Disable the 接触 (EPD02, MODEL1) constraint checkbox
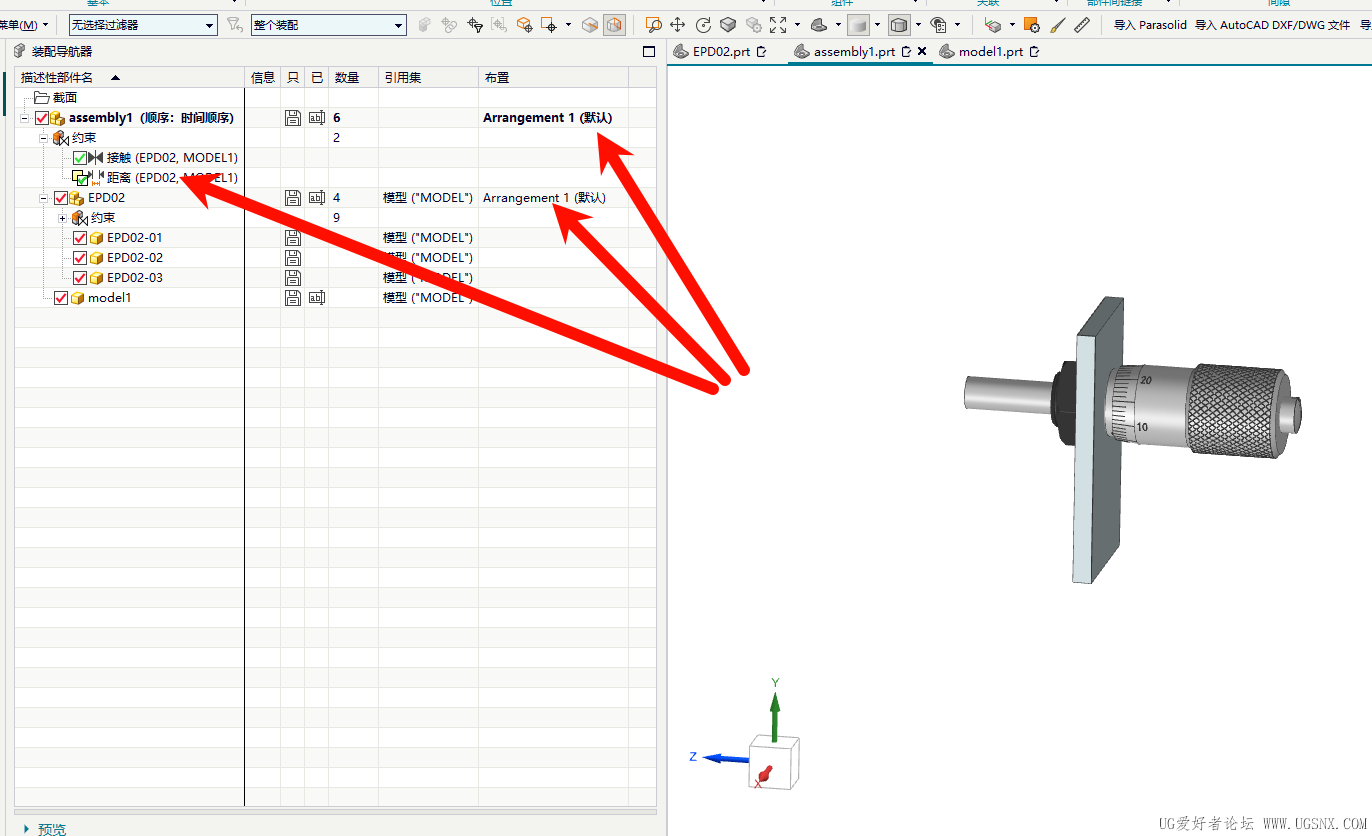 (x=80, y=158)
